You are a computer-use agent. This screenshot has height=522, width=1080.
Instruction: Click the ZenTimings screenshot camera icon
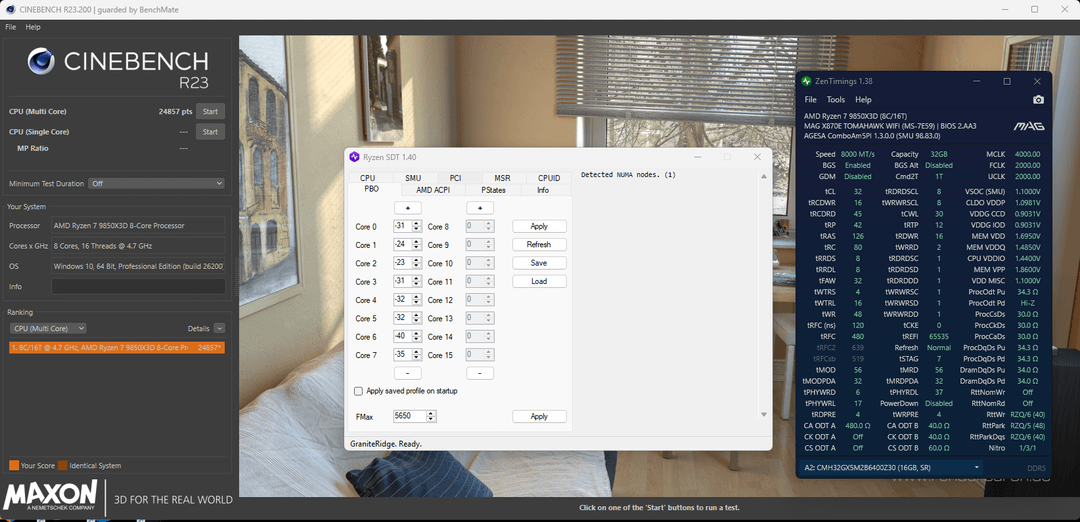[x=1038, y=100]
